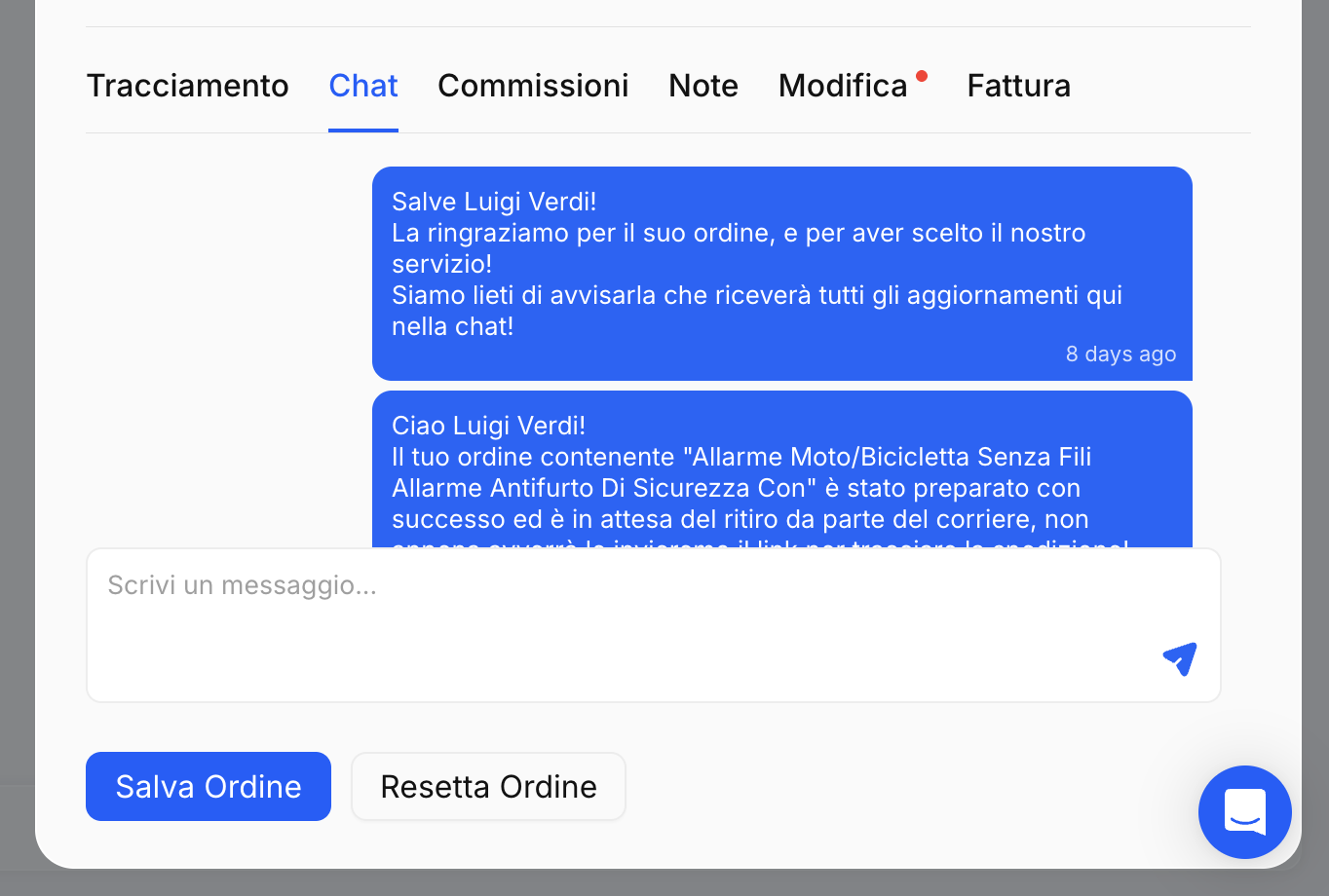Image resolution: width=1329 pixels, height=896 pixels.
Task: Click 'La ringraziamo per il suo ordine' line
Action: click(739, 233)
